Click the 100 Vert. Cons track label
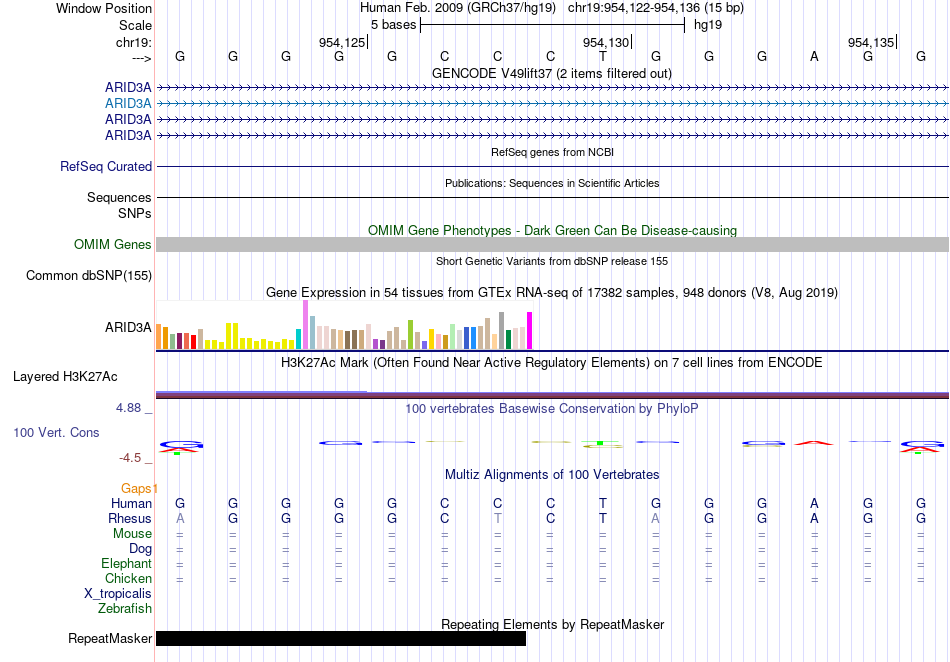 [x=56, y=432]
